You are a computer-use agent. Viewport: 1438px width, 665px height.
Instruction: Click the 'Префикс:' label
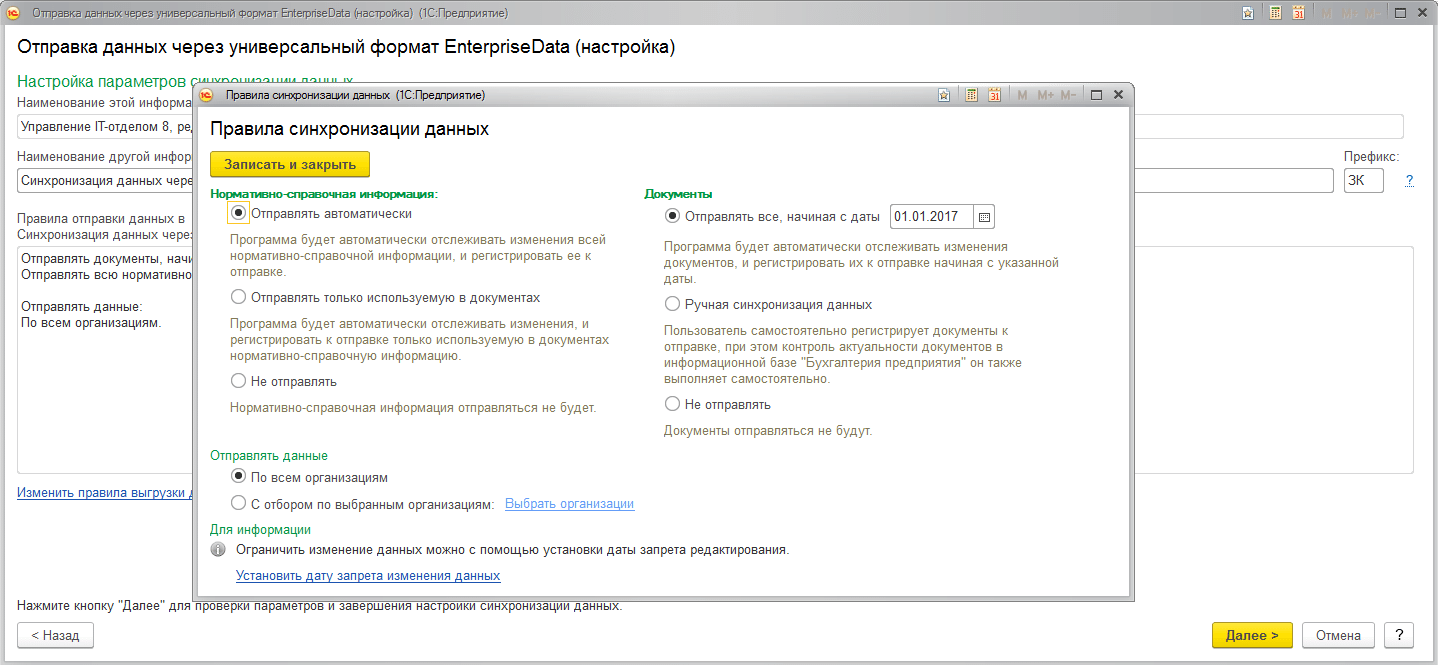point(1372,156)
